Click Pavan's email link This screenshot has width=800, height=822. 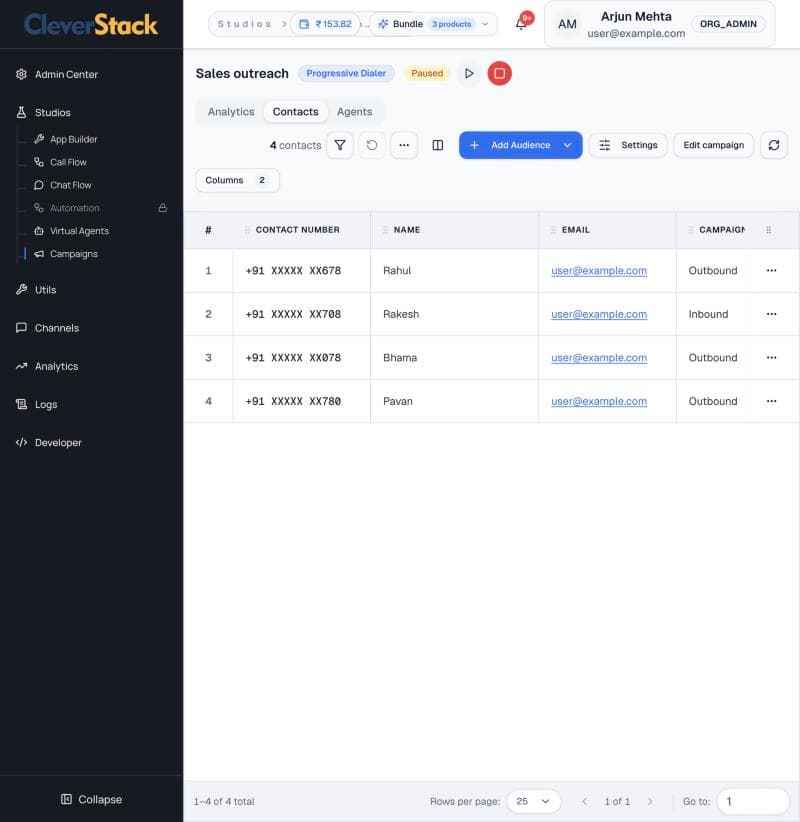(x=599, y=401)
